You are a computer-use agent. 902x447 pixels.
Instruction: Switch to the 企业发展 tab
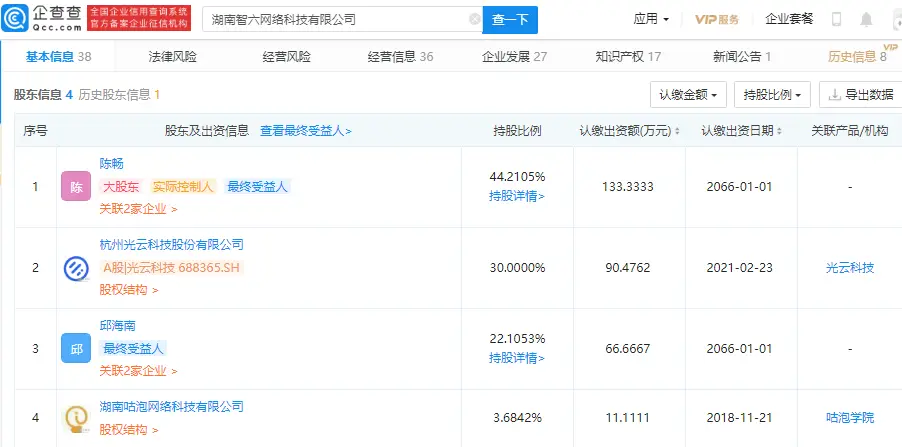pyautogui.click(x=514, y=56)
